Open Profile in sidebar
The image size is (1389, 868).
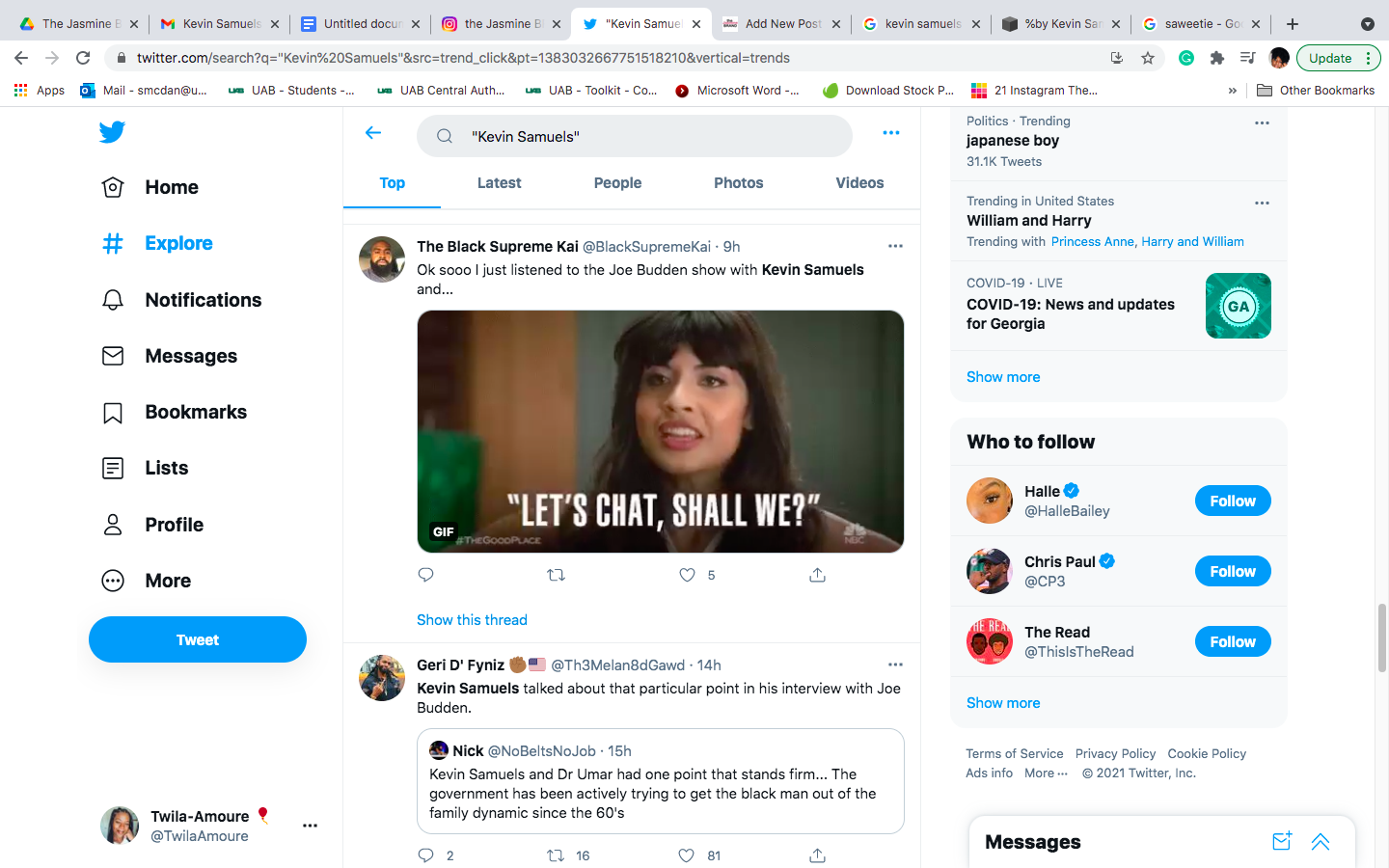pos(152,525)
